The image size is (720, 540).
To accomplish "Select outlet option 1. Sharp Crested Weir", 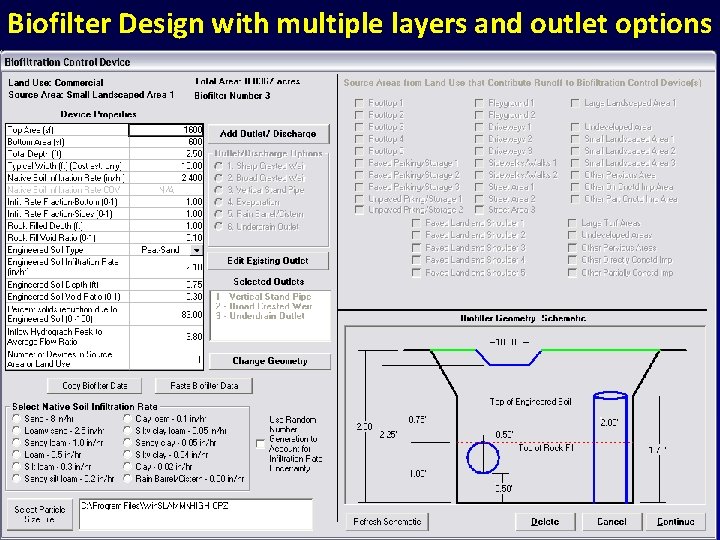I will point(219,166).
